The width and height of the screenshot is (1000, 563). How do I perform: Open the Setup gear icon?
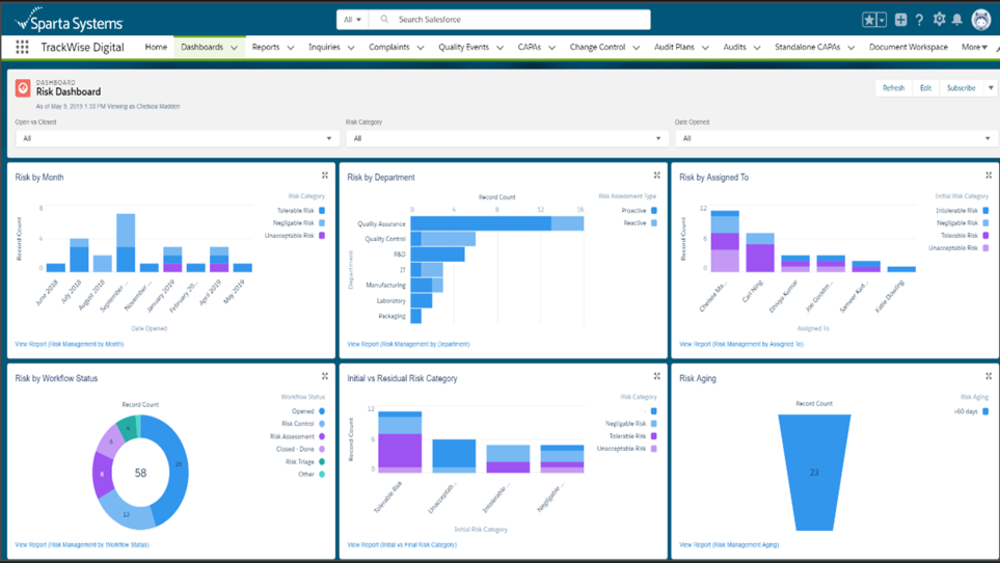pos(939,20)
